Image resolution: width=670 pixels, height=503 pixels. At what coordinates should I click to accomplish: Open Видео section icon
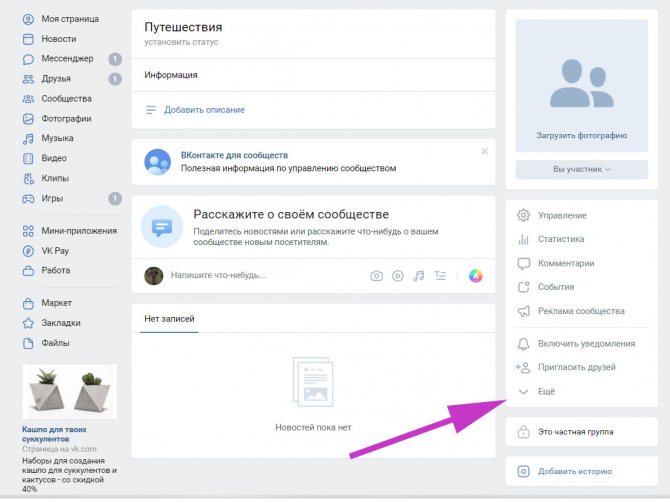[x=28, y=159]
